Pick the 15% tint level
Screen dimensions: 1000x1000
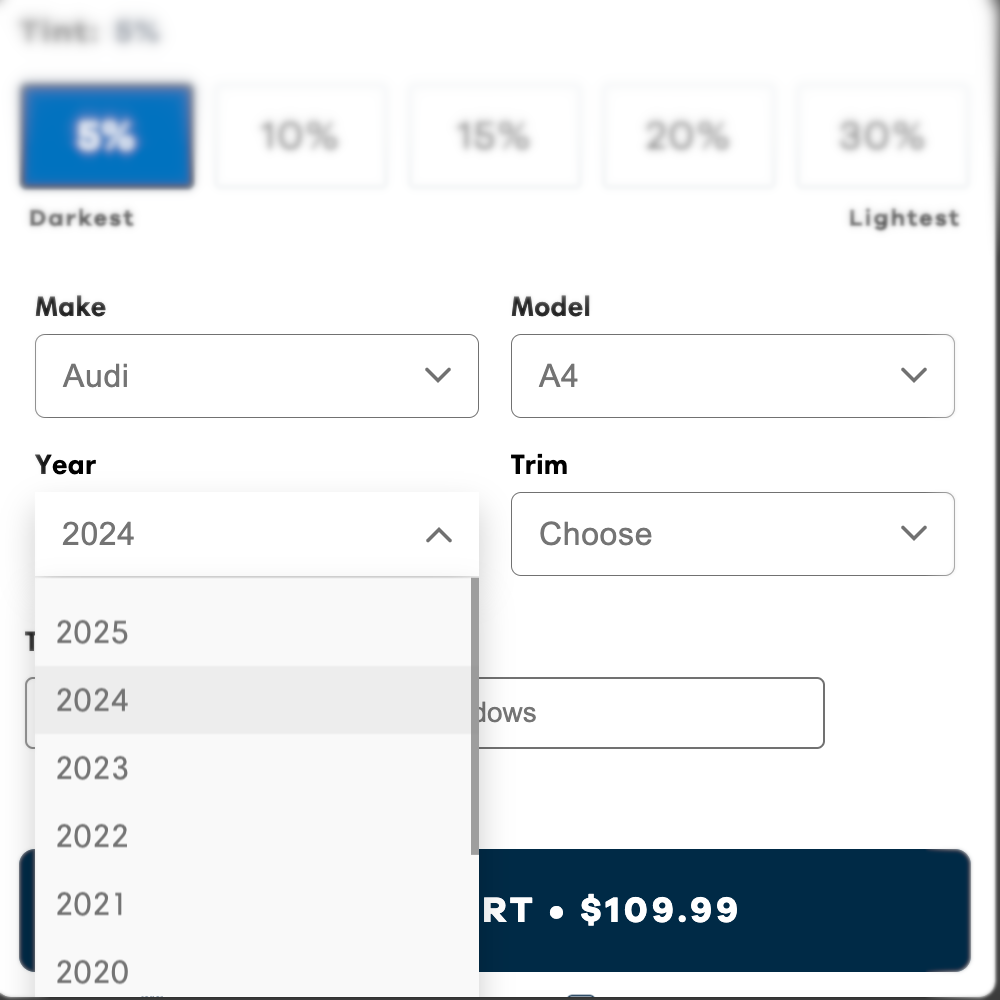tap(494, 136)
